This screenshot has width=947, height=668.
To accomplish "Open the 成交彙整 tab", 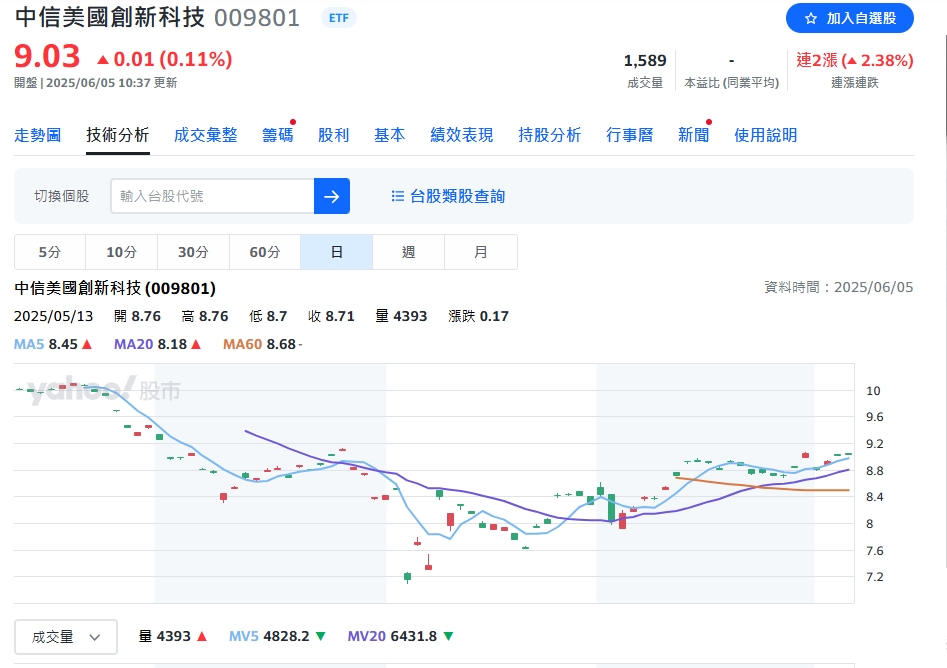I will point(205,135).
